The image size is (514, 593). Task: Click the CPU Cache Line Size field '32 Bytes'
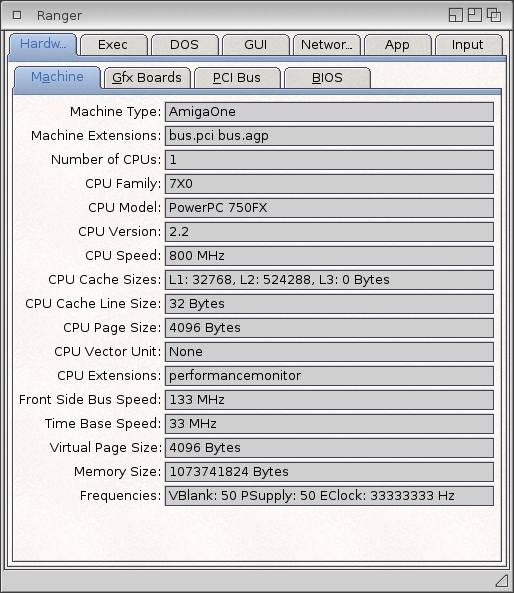[x=329, y=304]
